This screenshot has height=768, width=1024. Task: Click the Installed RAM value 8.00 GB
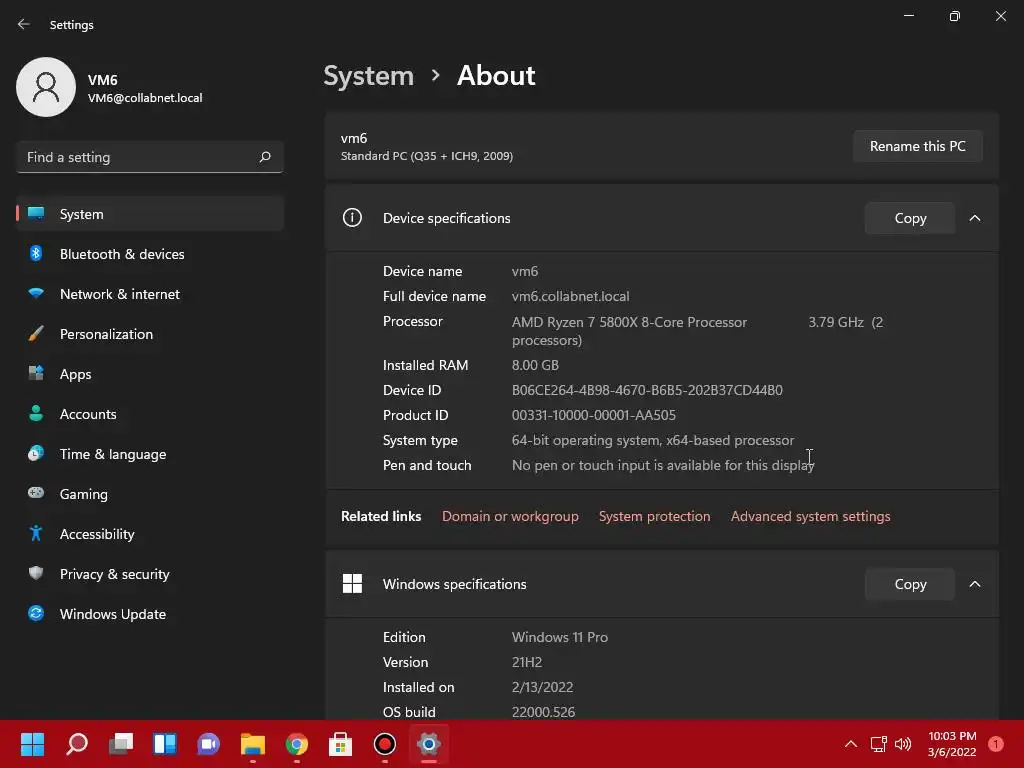coord(535,365)
